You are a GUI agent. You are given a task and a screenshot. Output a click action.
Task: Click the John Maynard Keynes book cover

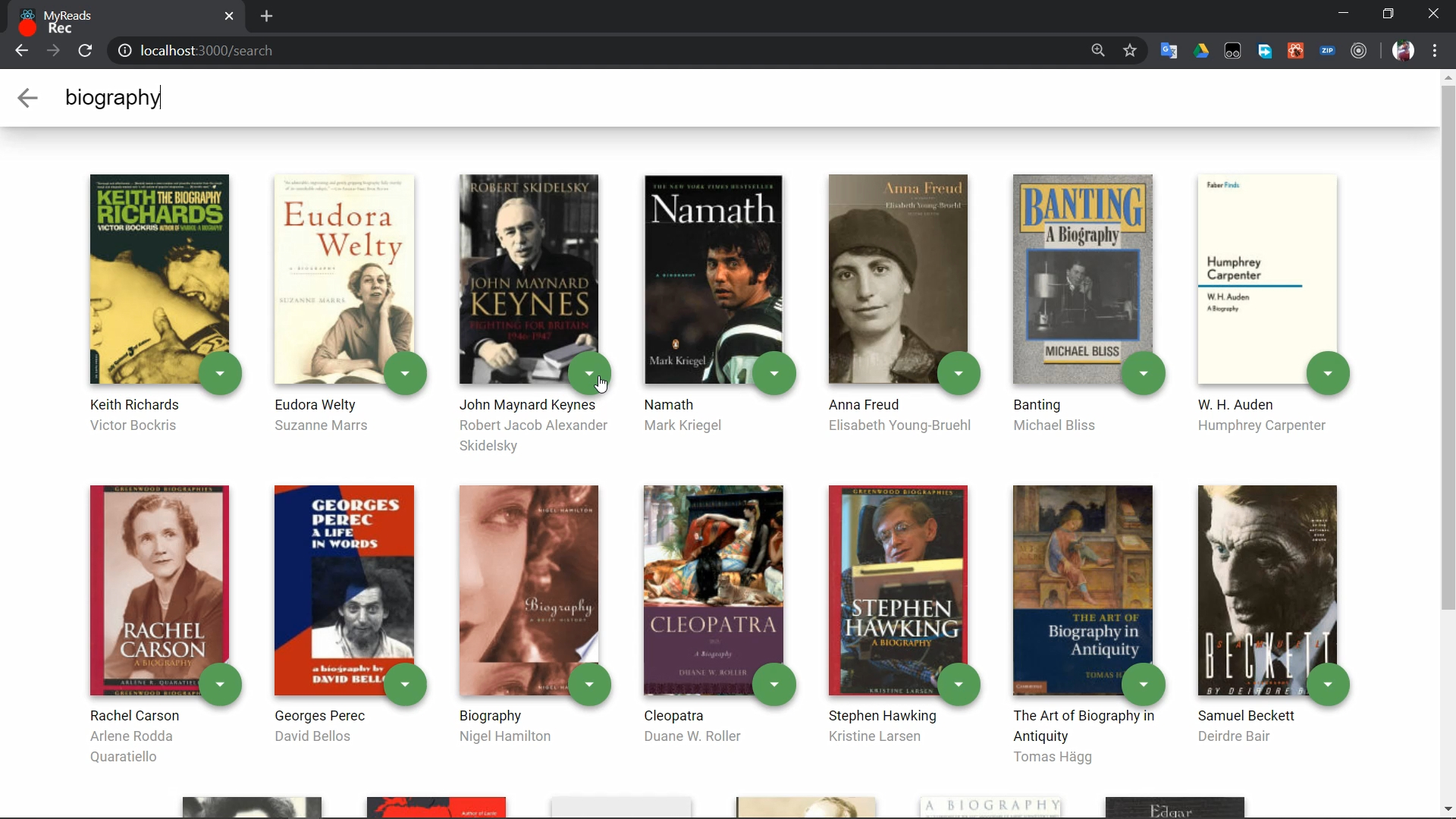click(529, 279)
